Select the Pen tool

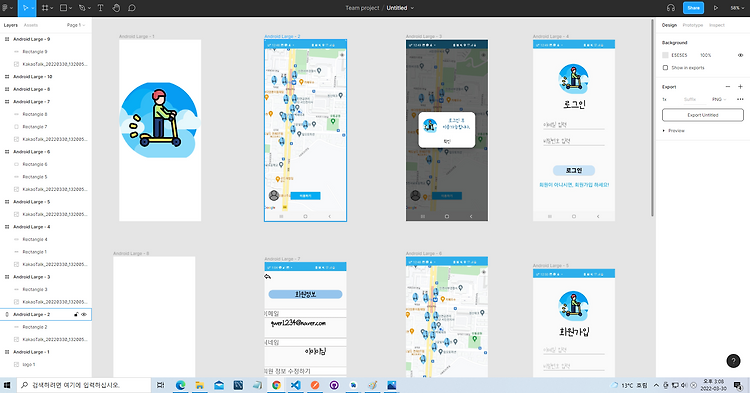82,8
